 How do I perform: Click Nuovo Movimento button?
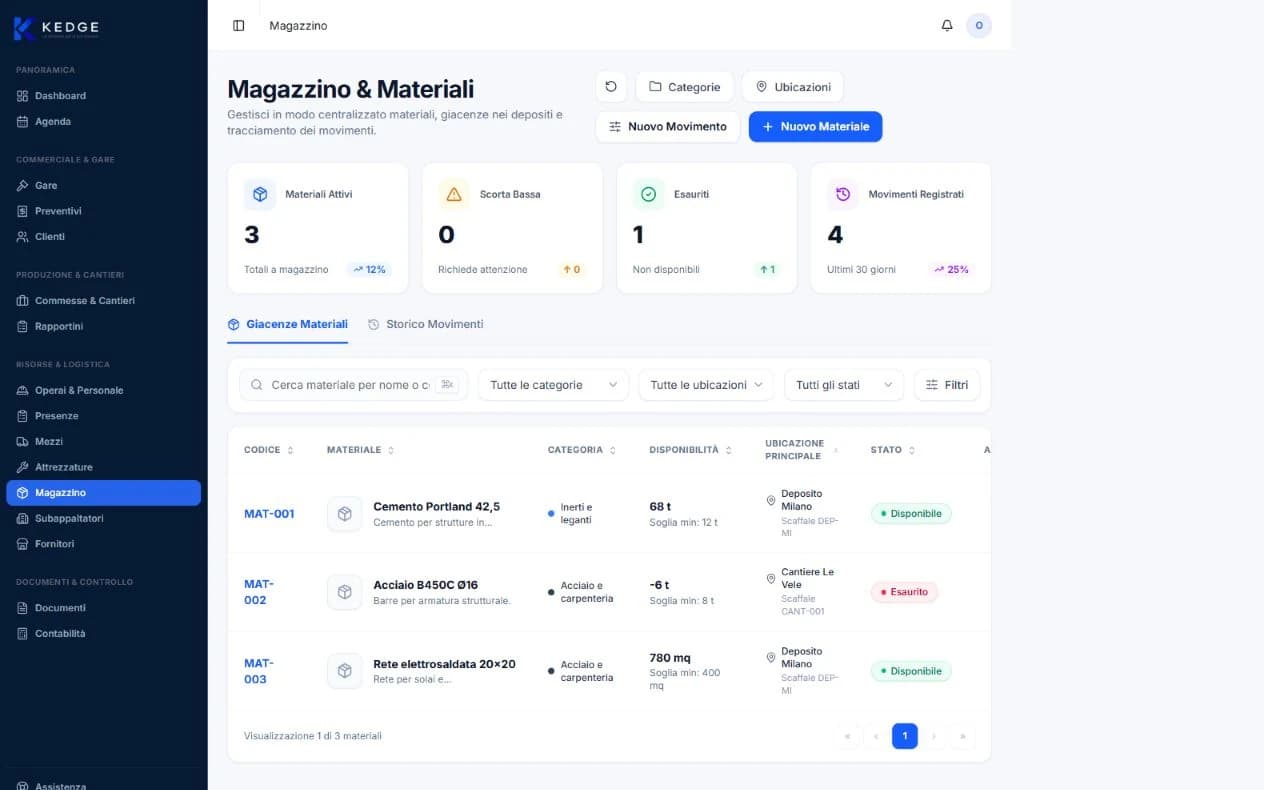(668, 127)
